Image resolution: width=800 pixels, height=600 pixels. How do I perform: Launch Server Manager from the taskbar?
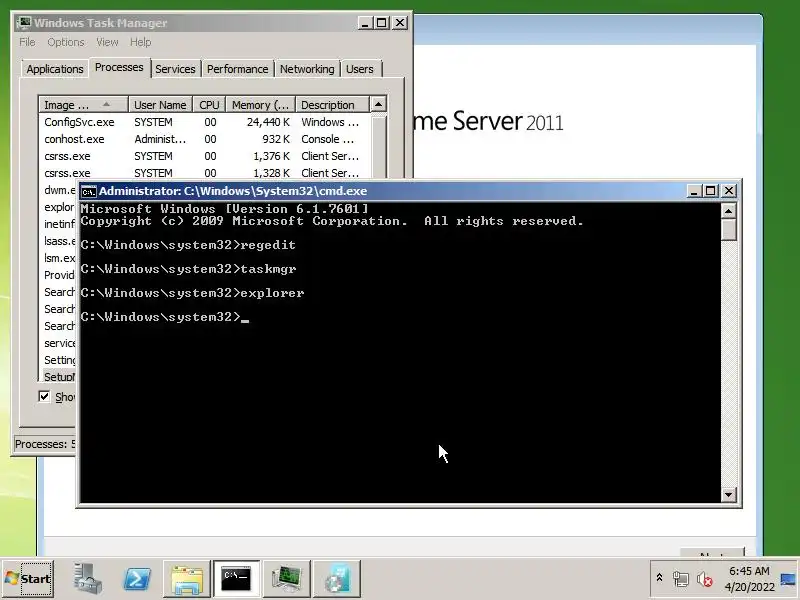[87, 579]
